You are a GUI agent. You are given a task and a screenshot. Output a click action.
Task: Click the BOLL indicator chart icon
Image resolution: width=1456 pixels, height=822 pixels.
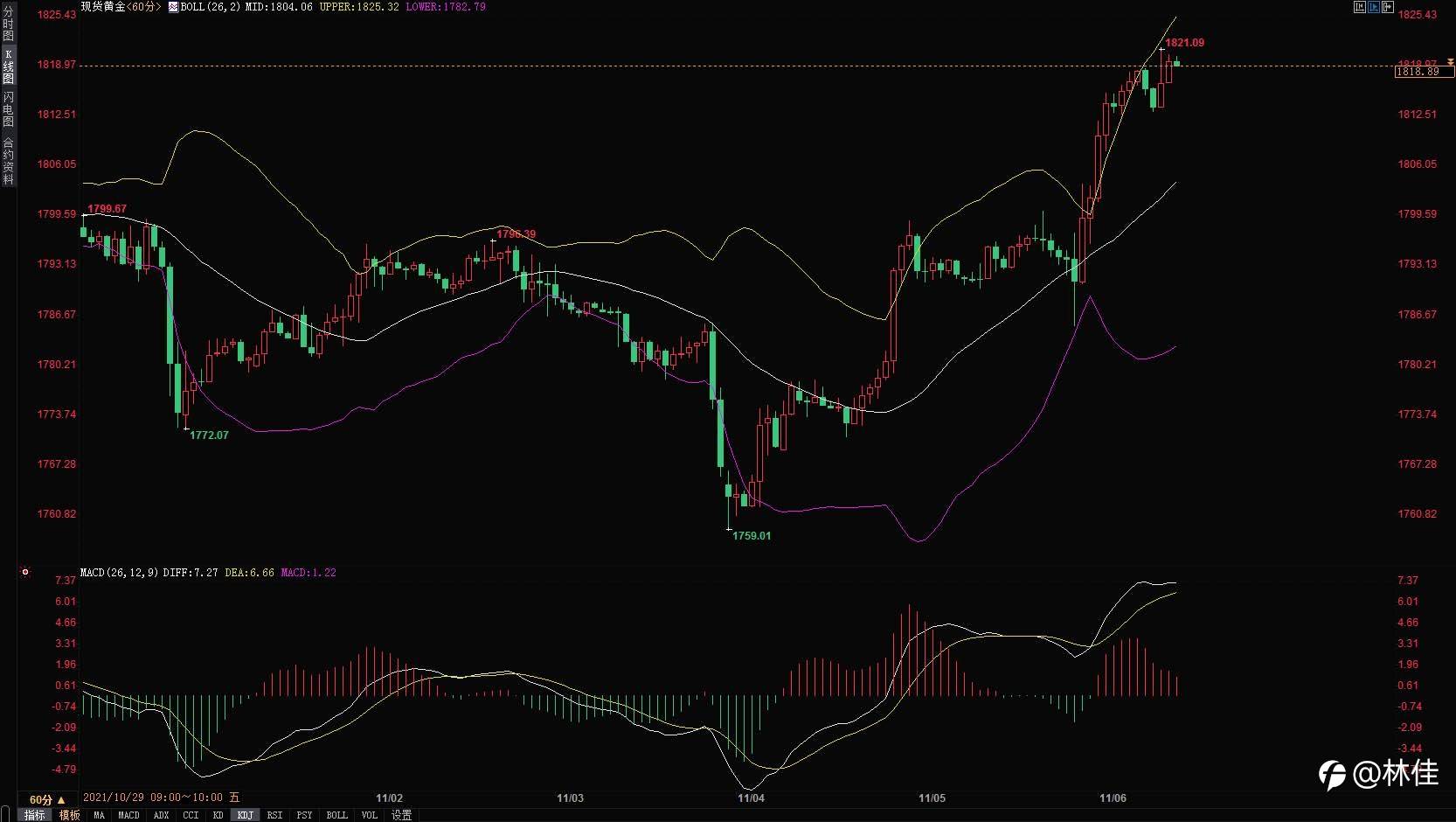click(173, 7)
